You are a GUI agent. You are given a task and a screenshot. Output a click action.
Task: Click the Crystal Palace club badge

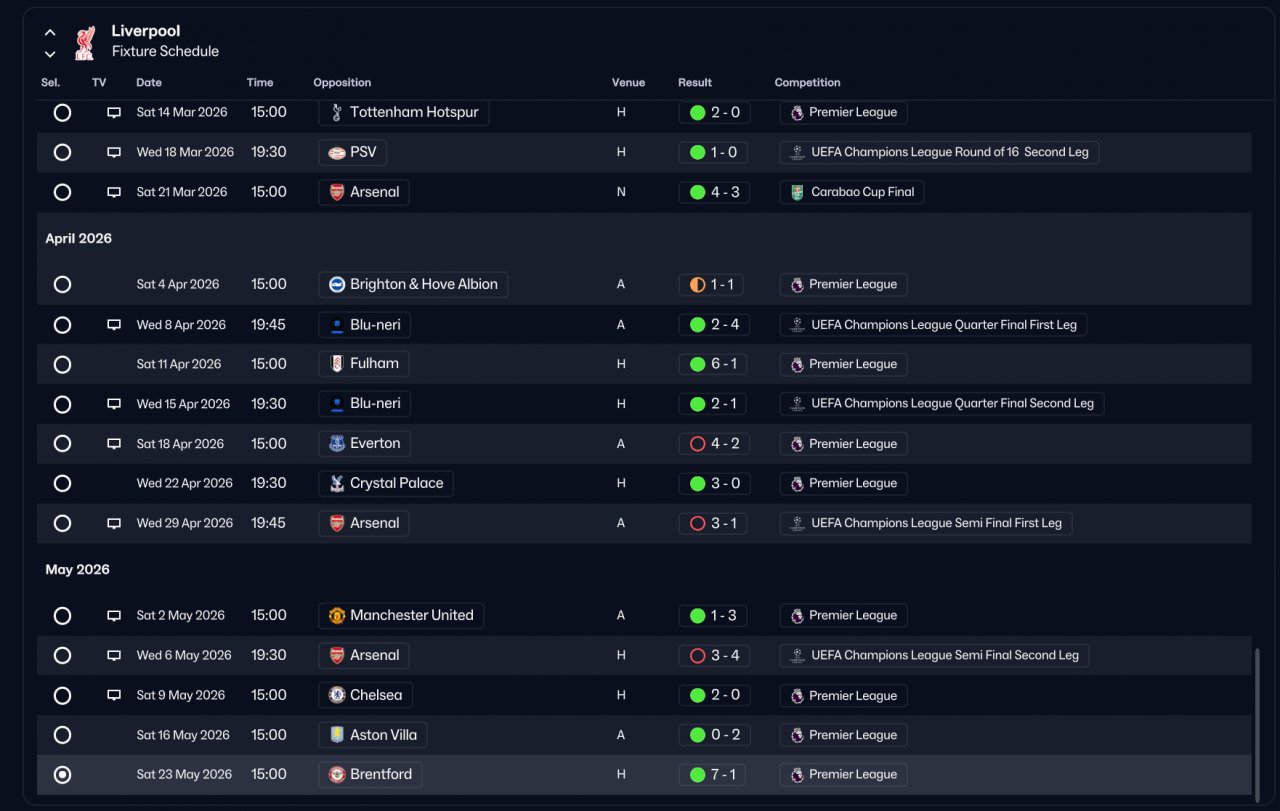337,484
